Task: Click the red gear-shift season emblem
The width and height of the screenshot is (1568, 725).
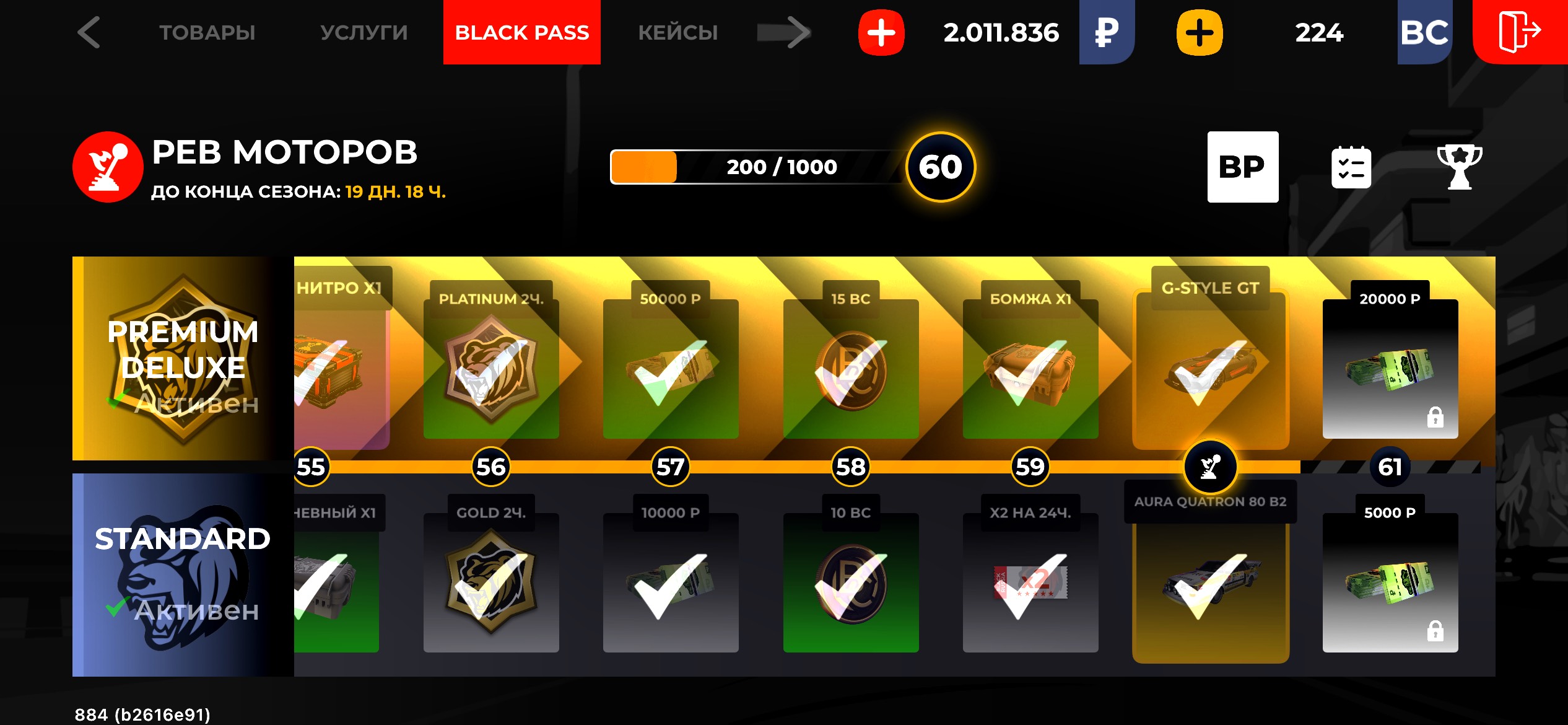Action: (108, 167)
